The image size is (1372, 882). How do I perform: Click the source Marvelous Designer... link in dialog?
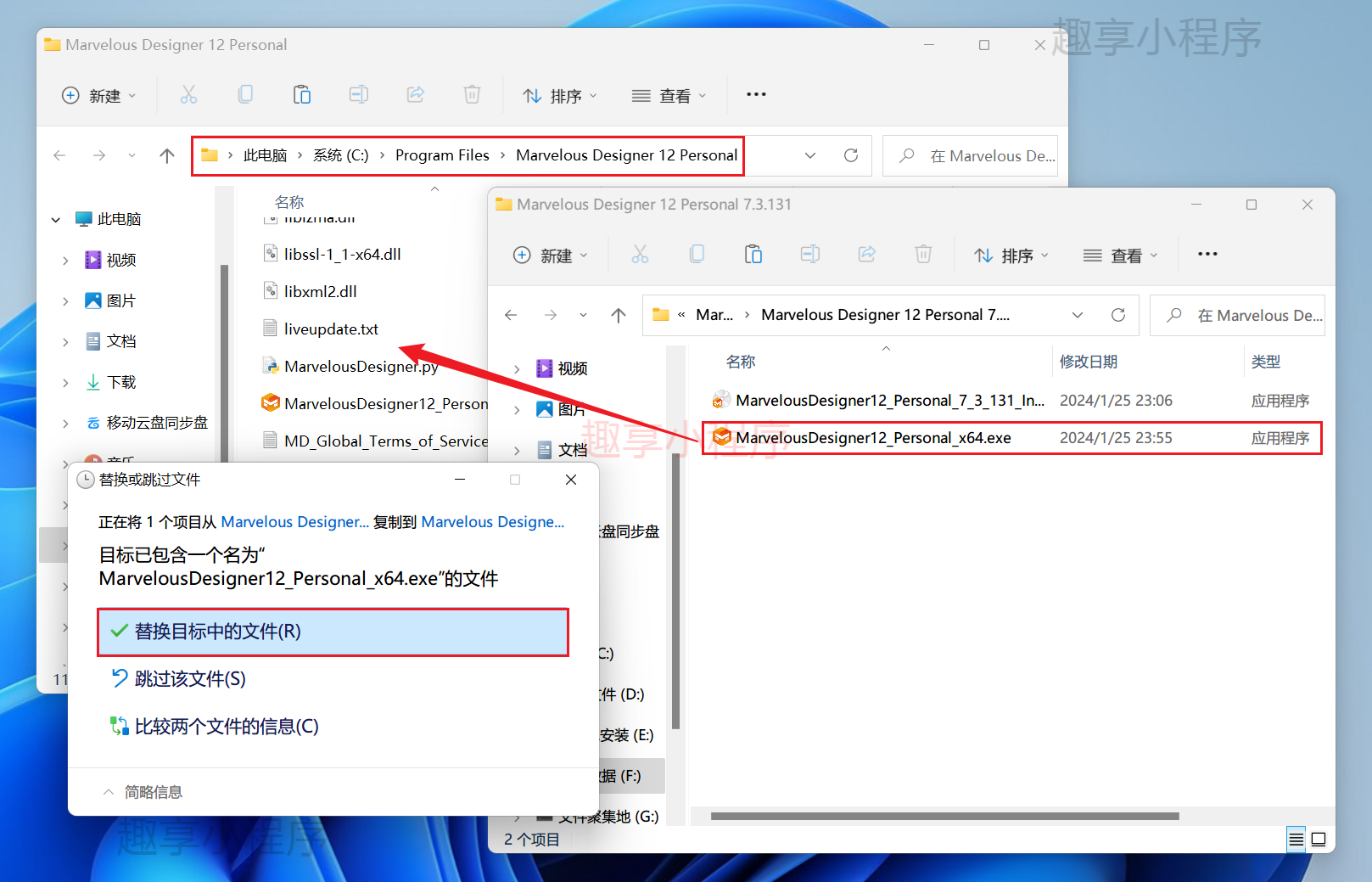[x=294, y=522]
